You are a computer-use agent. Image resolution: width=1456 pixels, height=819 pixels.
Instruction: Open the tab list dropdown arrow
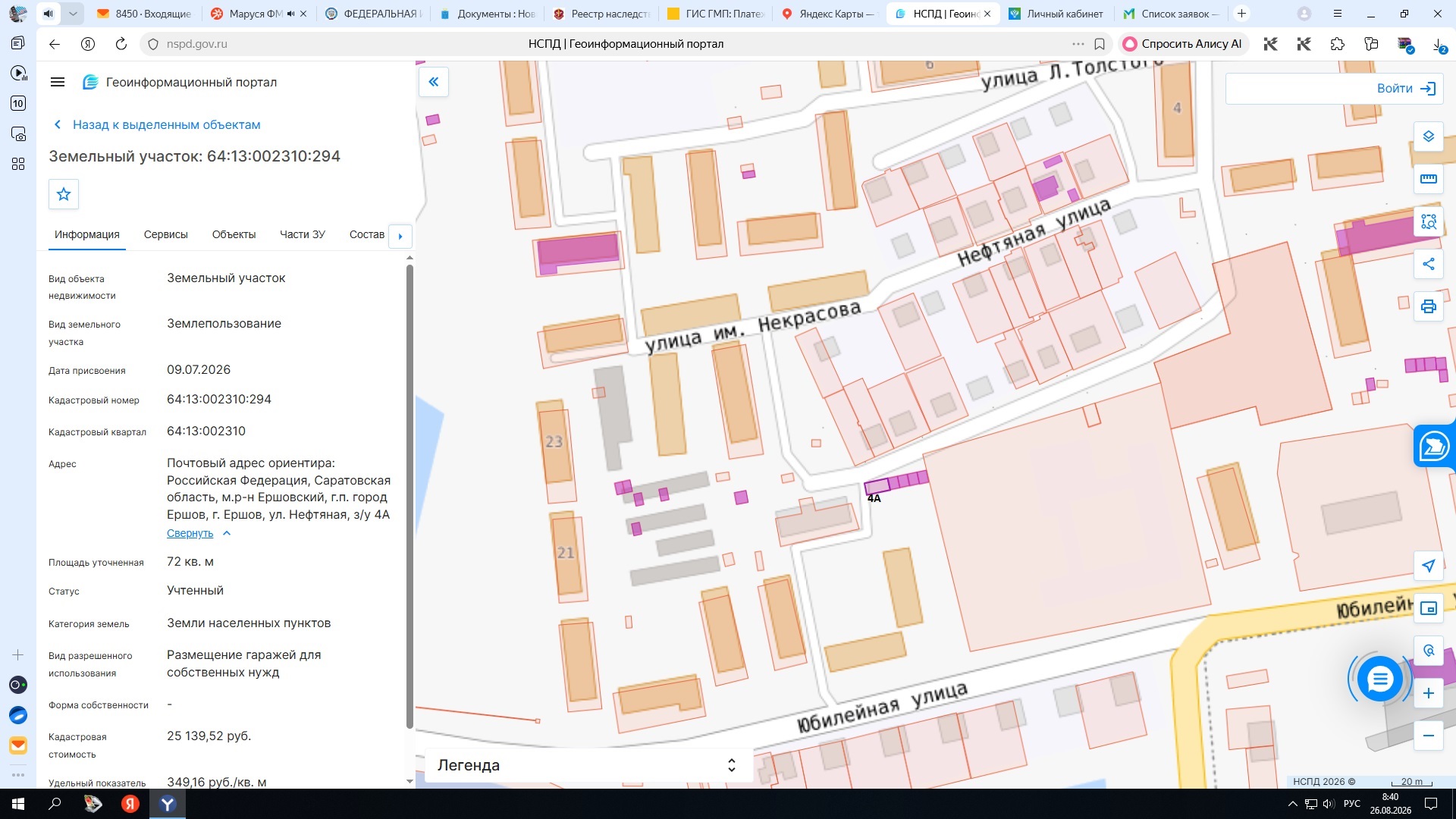click(73, 14)
